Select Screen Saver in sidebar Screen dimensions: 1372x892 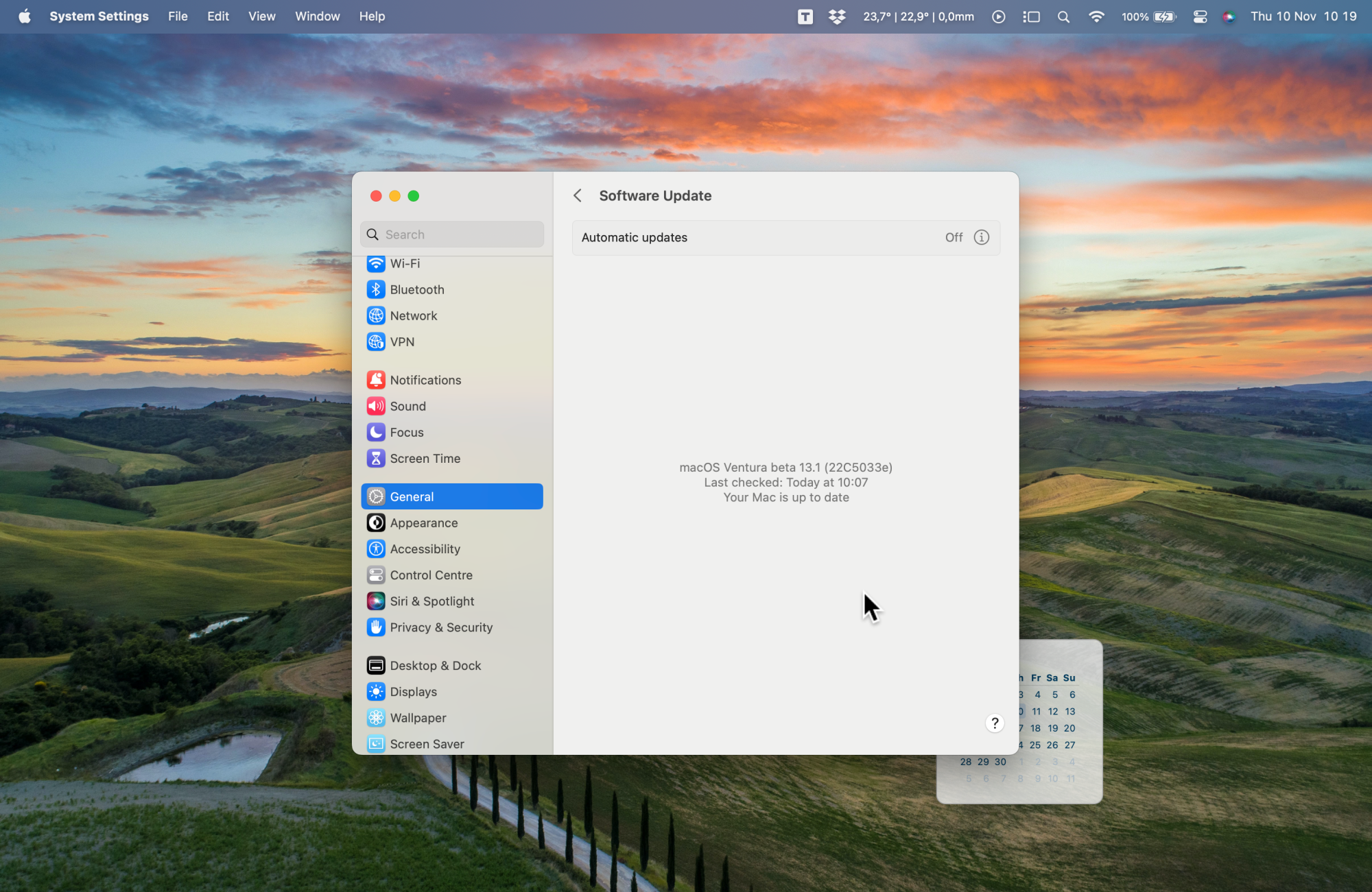pyautogui.click(x=452, y=743)
